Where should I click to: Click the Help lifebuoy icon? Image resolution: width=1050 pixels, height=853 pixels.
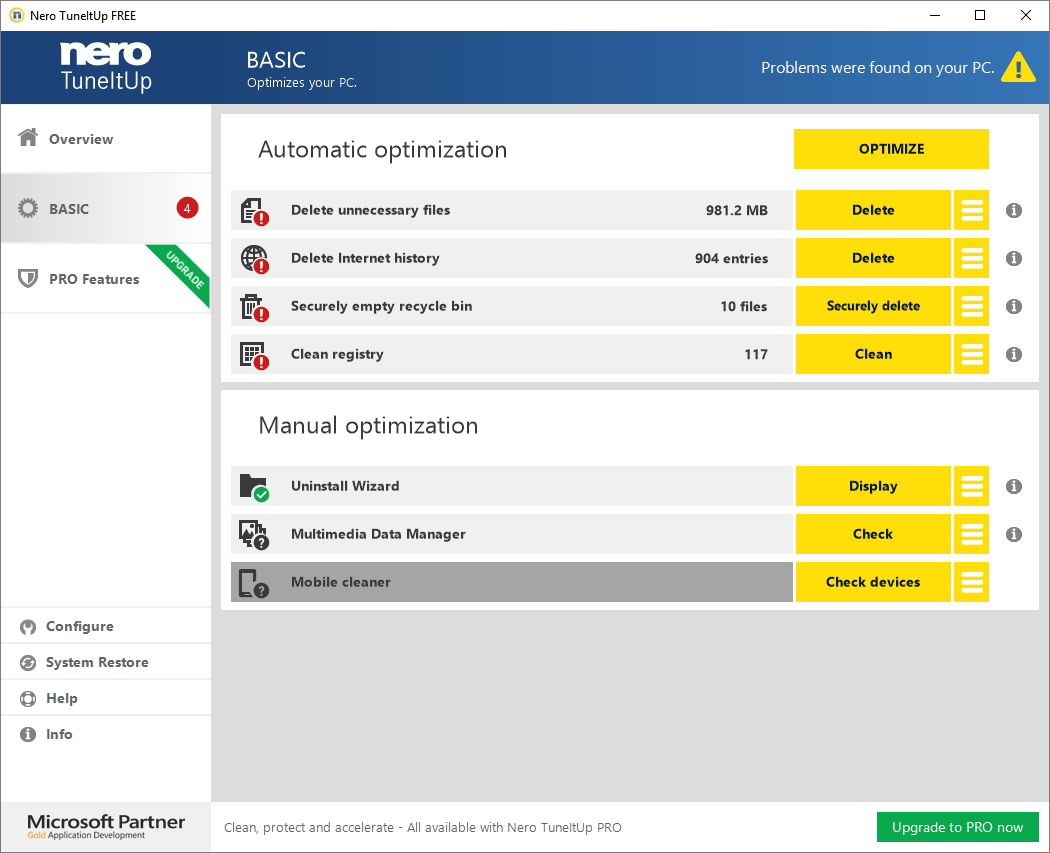pyautogui.click(x=27, y=699)
